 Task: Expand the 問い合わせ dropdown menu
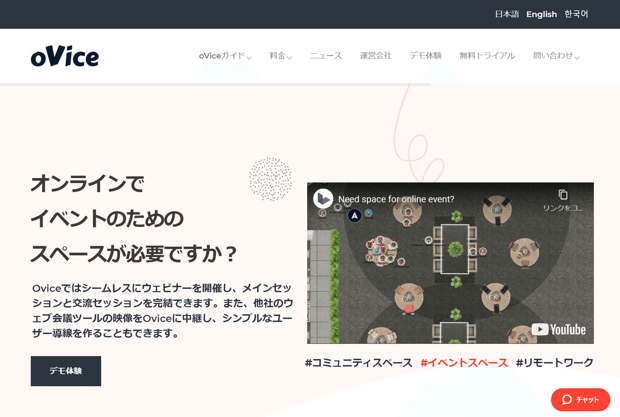(x=556, y=56)
